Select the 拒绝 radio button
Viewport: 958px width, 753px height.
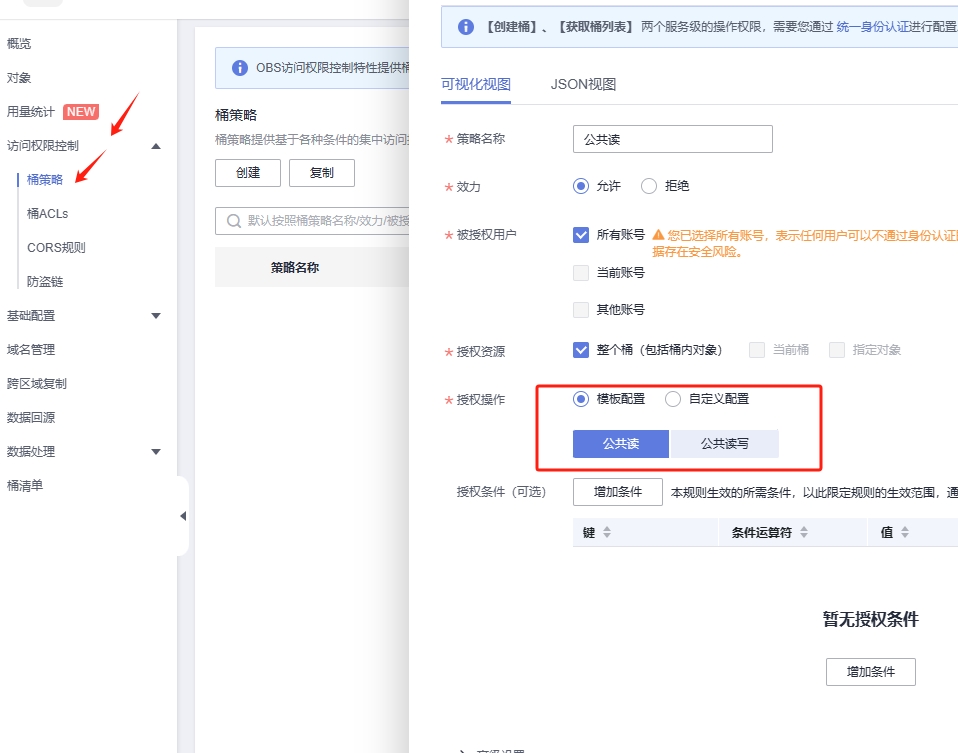[x=649, y=186]
